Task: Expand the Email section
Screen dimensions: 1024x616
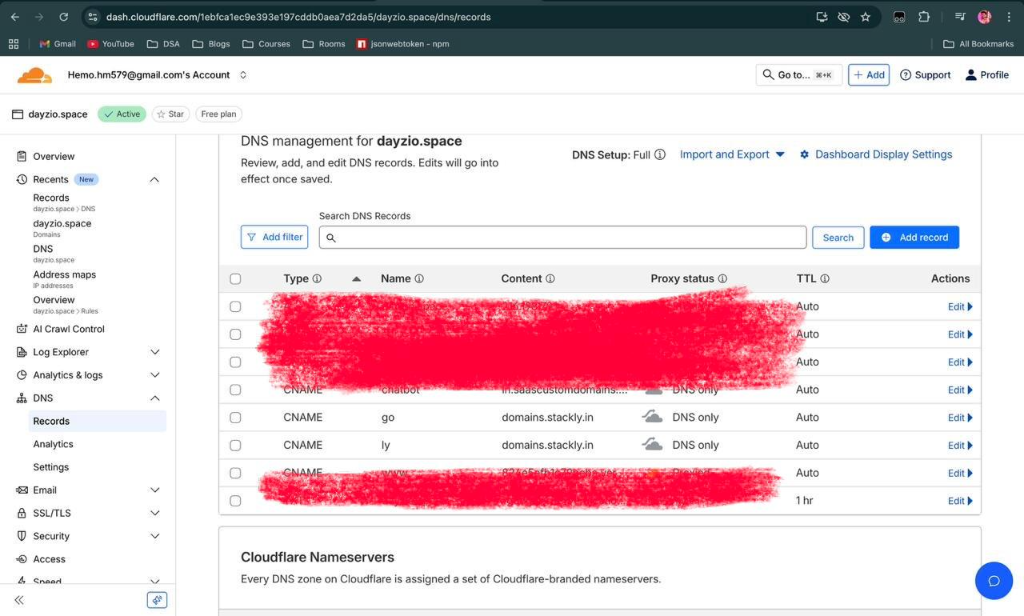Action: [154, 490]
